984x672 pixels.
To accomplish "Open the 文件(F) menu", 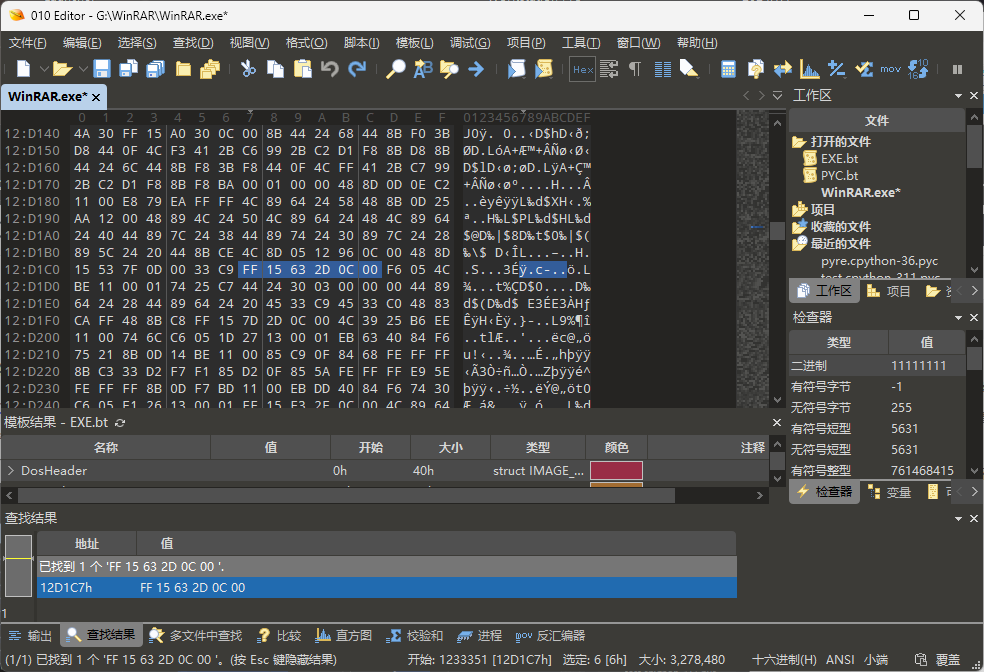I will click(28, 43).
